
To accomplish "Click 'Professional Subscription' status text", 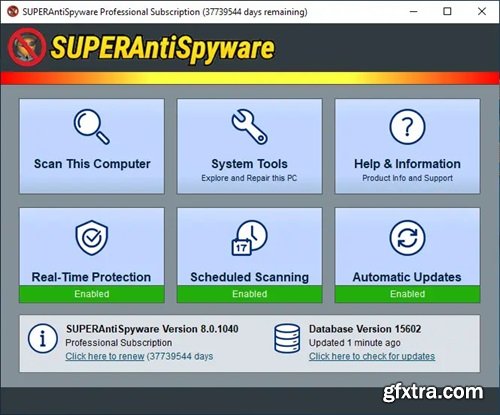I will tap(119, 343).
